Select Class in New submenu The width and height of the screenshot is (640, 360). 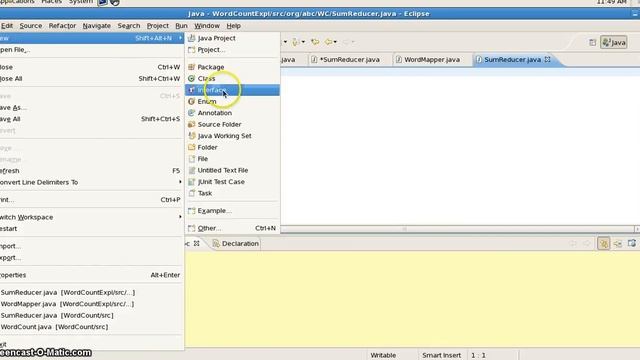(232, 78)
